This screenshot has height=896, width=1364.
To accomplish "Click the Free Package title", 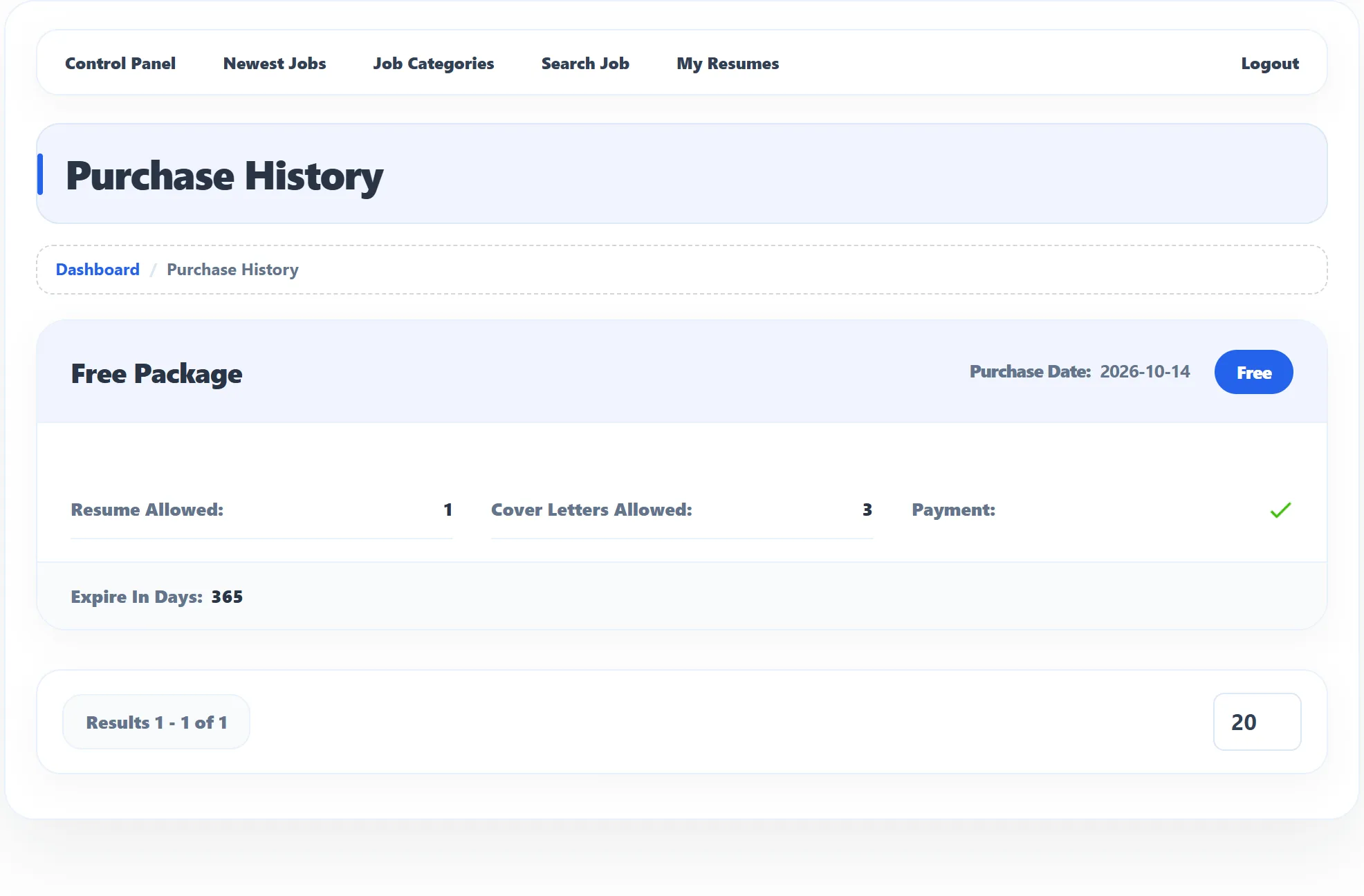I will coord(157,373).
